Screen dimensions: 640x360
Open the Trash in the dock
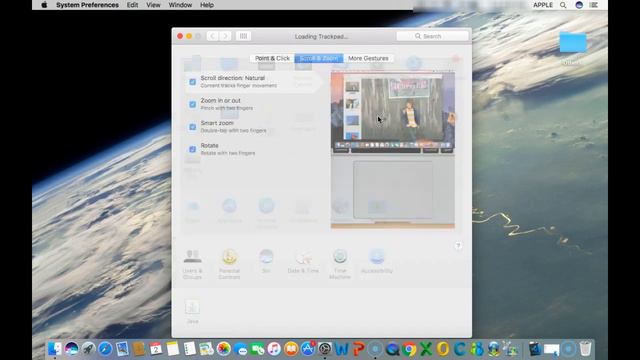point(585,349)
